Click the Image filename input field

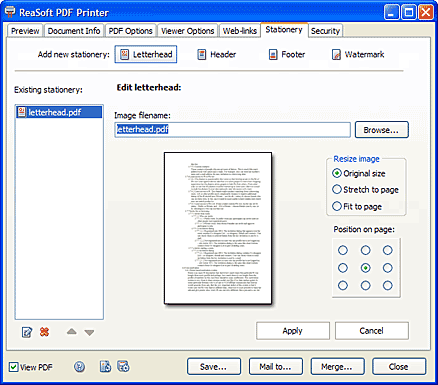[232, 130]
